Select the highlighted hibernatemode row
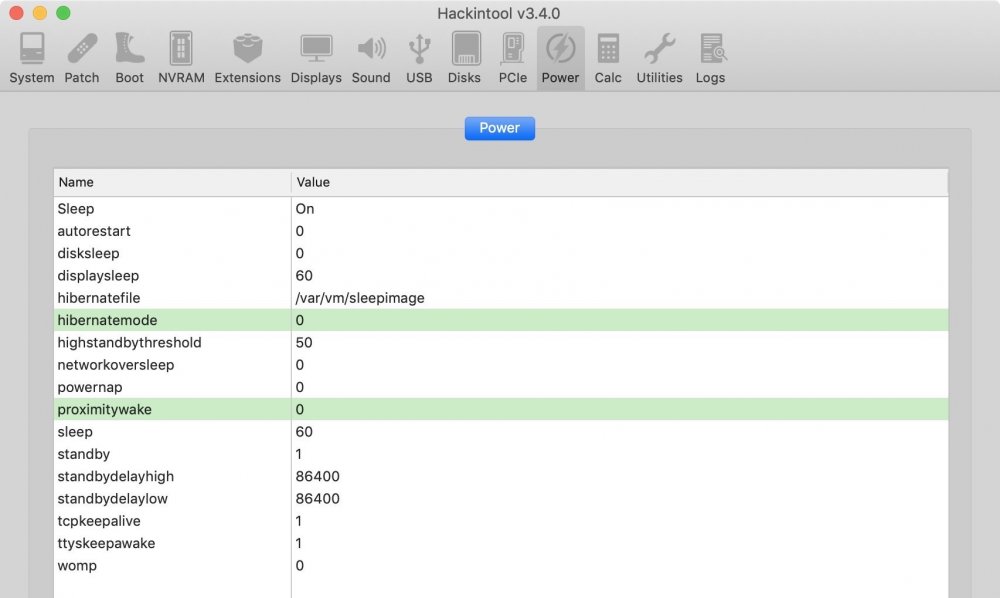This screenshot has height=598, width=1000. click(501, 320)
